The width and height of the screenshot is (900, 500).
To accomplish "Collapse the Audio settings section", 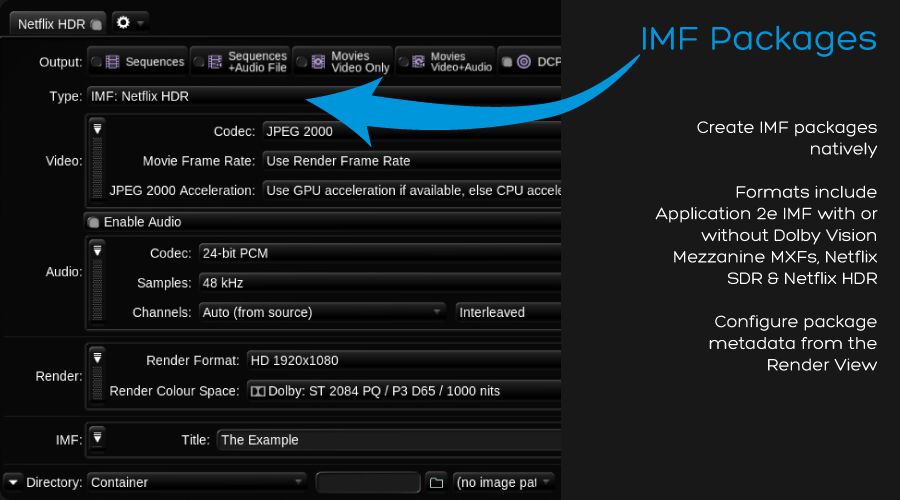I will [x=98, y=250].
